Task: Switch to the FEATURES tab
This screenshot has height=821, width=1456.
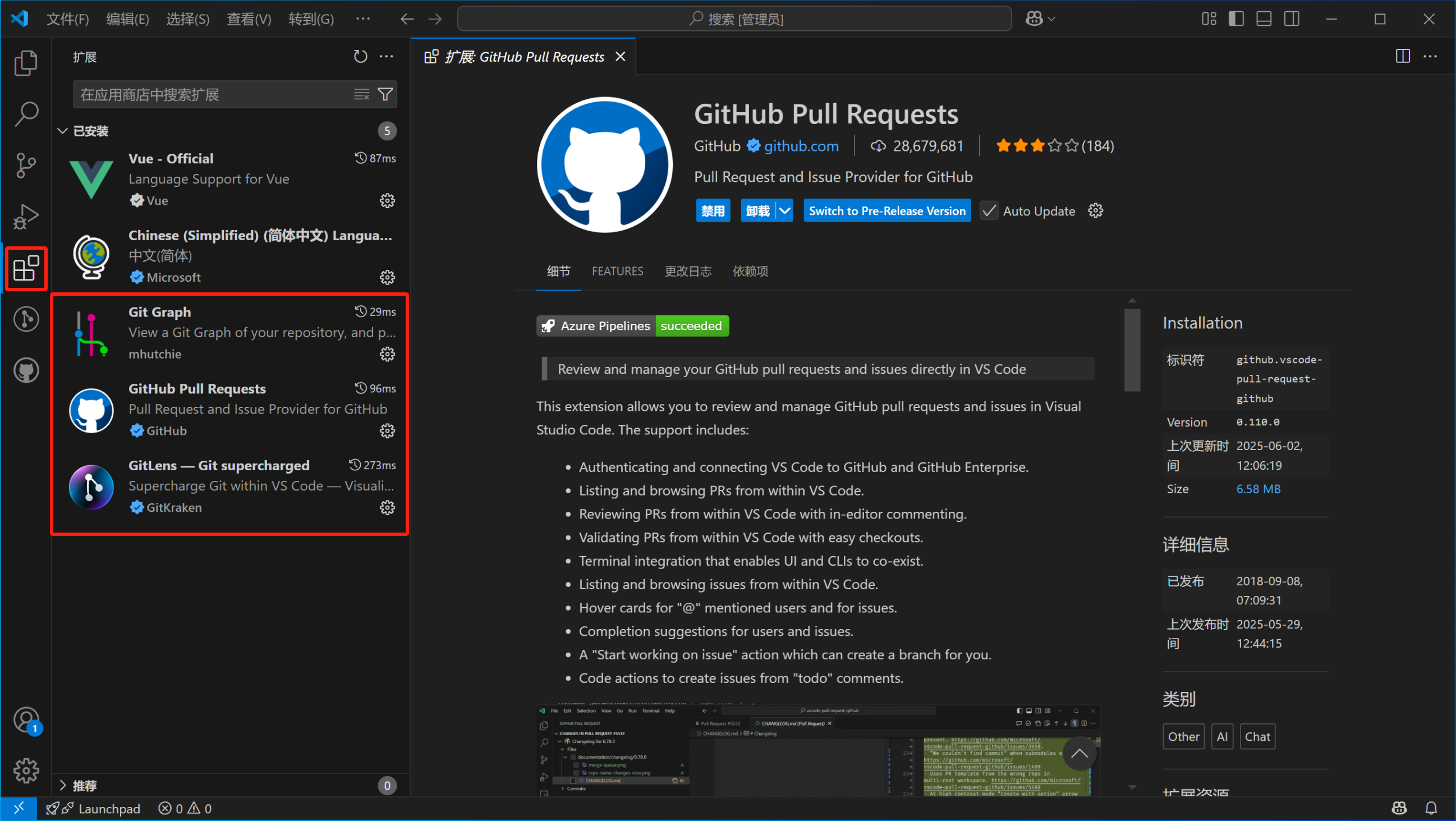Action: (x=617, y=272)
